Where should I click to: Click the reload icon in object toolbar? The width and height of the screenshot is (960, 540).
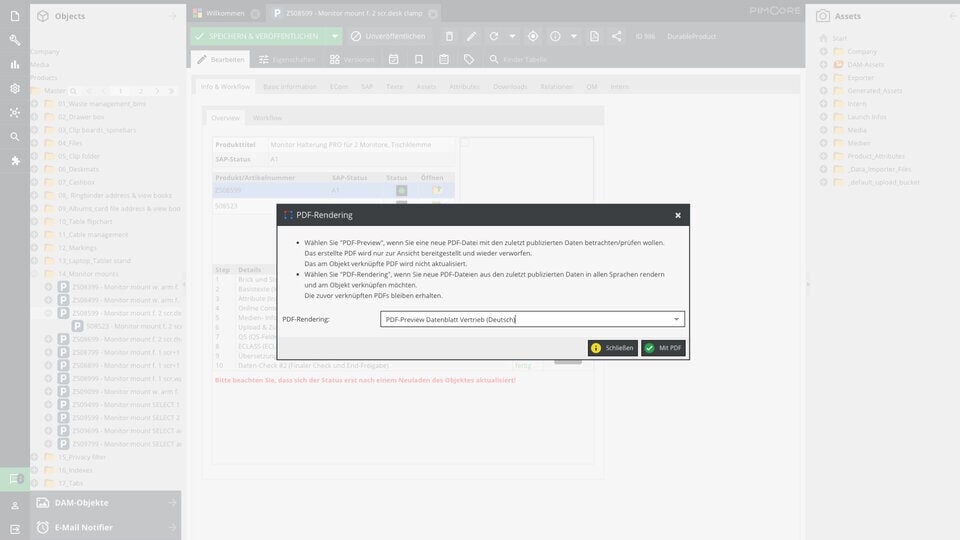coord(493,36)
